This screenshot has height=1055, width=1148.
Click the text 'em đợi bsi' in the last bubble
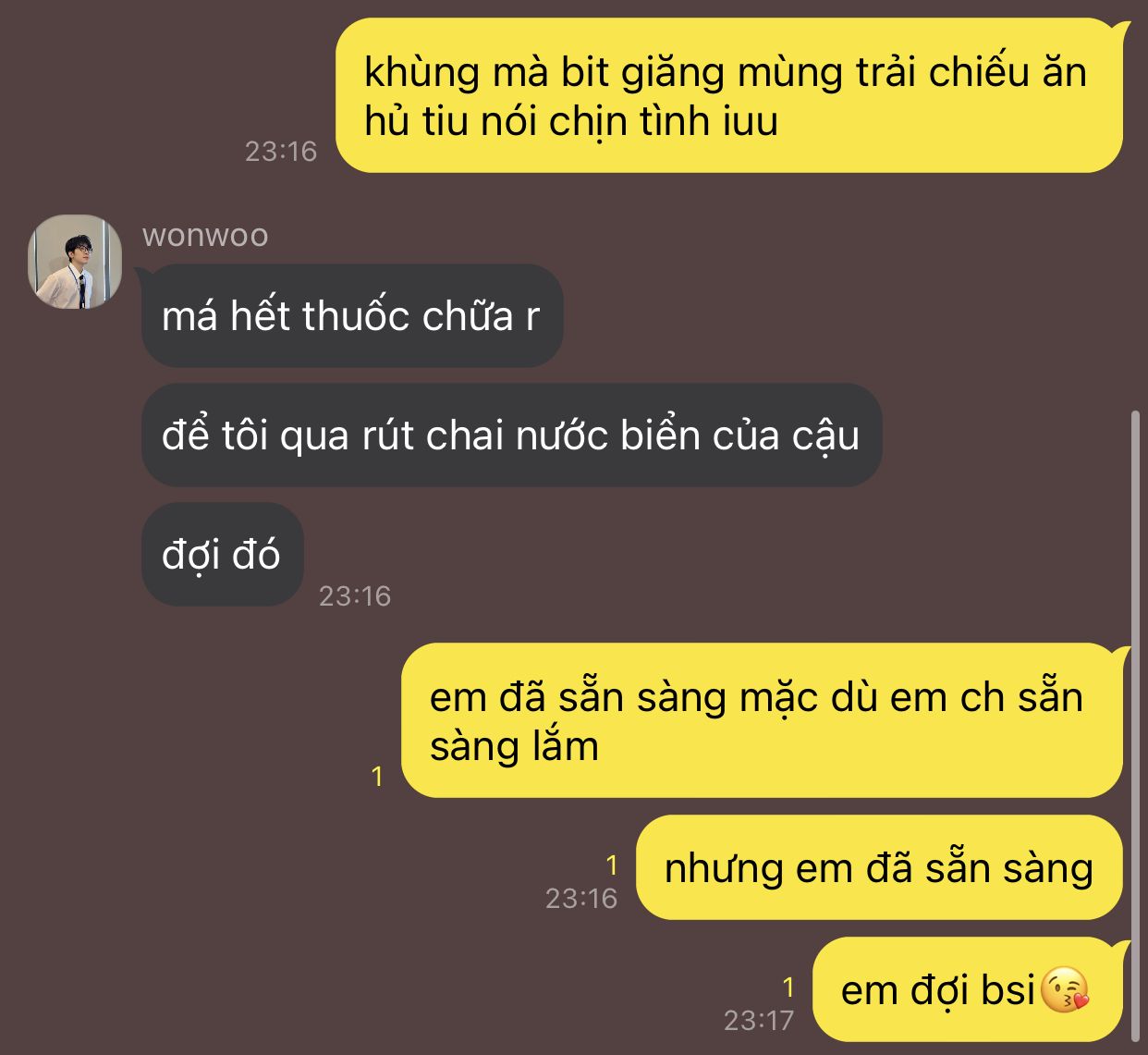tap(937, 990)
